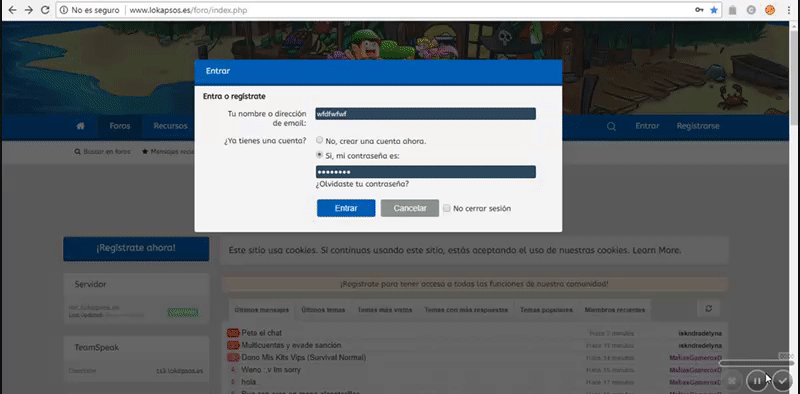Screen dimensions: 800x394
Task: Go to the forum home icon
Action: click(x=81, y=126)
